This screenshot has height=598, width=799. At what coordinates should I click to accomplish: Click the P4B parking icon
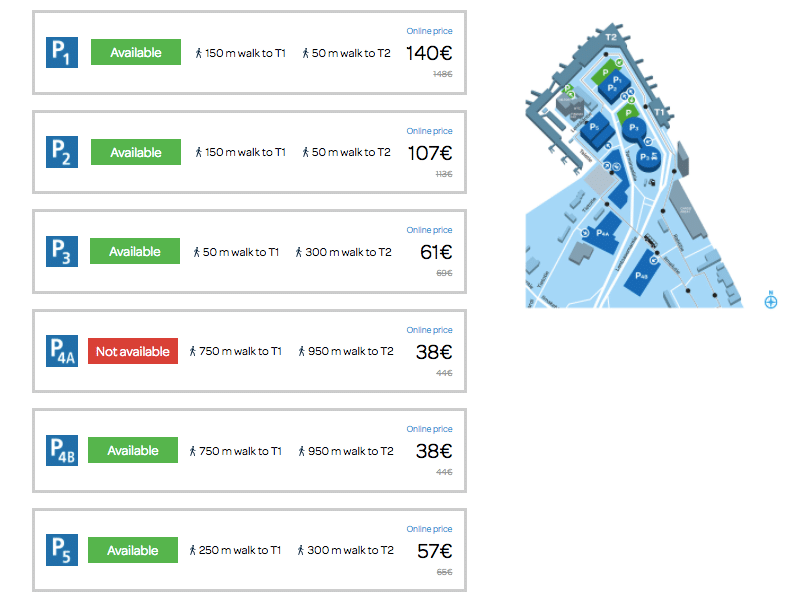click(x=62, y=451)
